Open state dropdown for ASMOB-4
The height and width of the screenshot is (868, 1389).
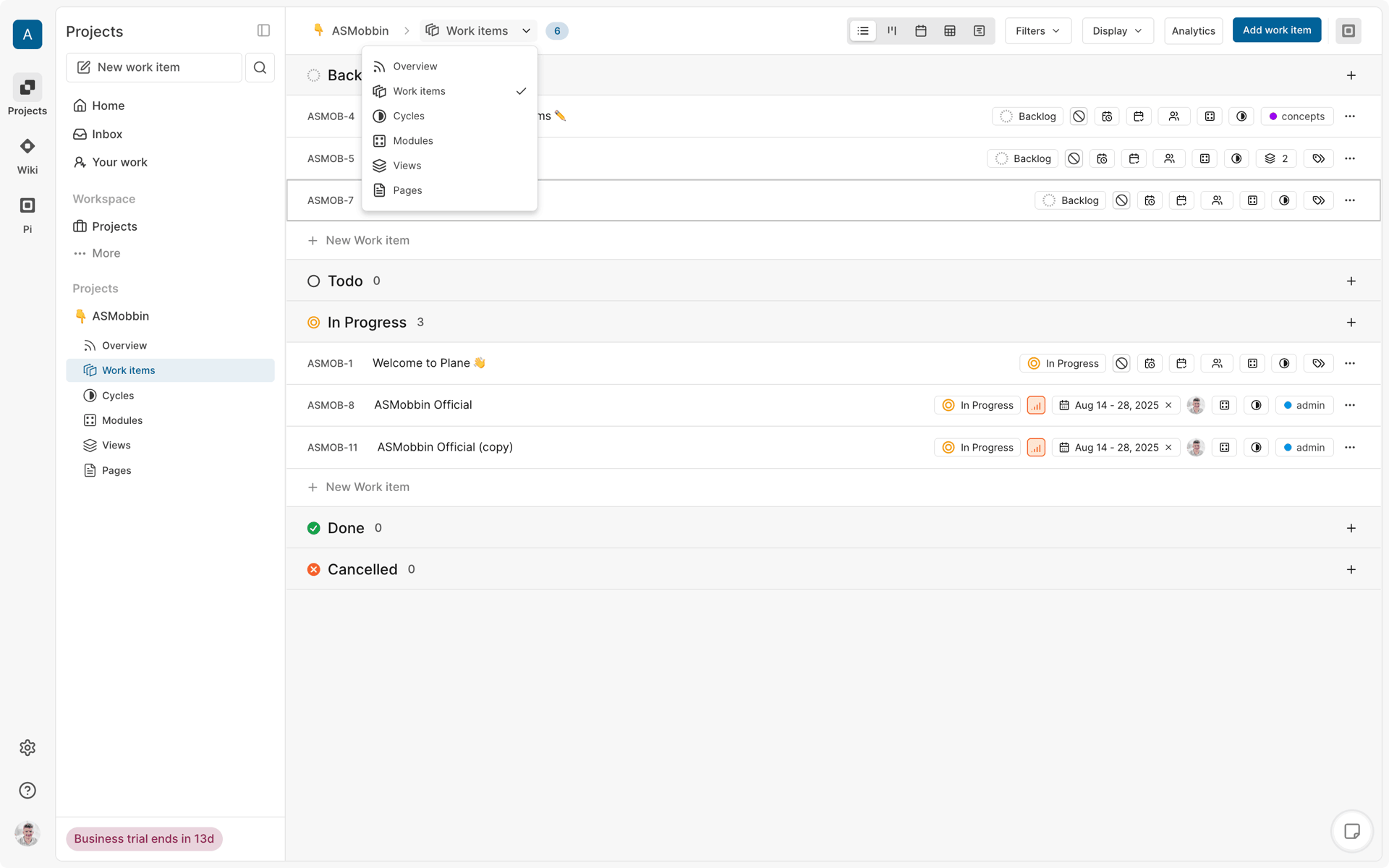(1027, 116)
